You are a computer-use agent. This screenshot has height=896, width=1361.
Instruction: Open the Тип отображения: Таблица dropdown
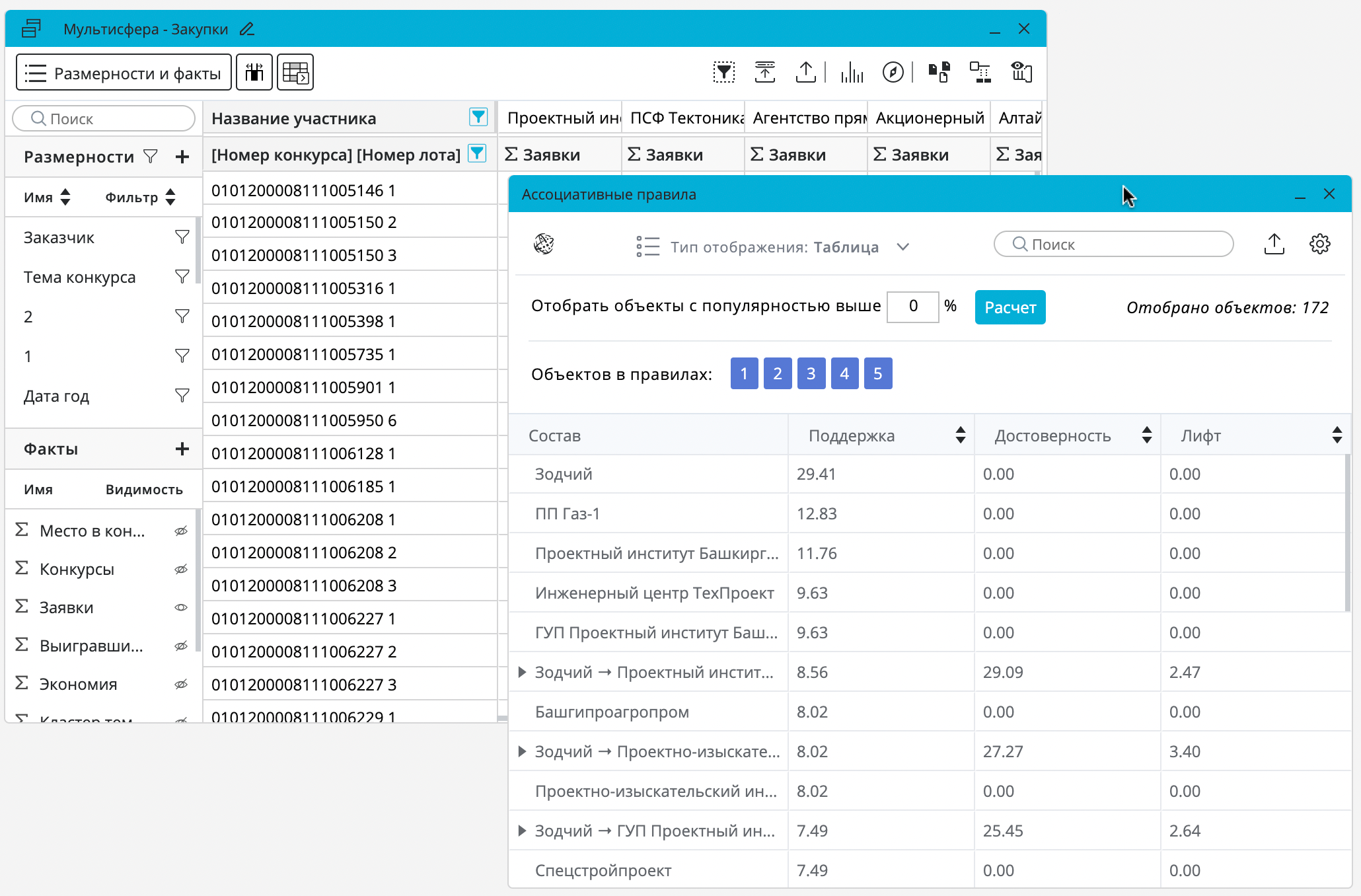pyautogui.click(x=902, y=246)
